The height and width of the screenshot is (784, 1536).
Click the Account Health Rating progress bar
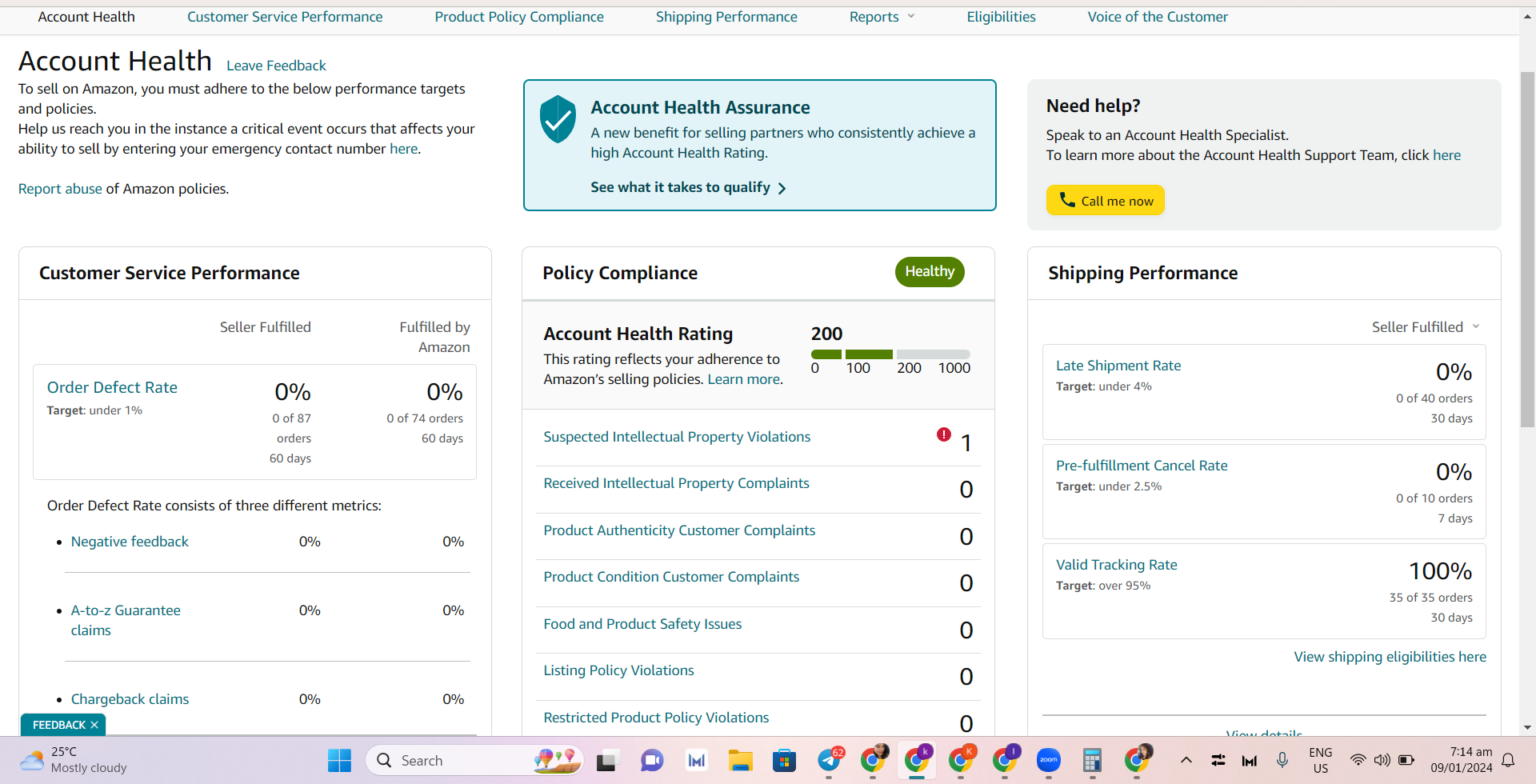[890, 354]
